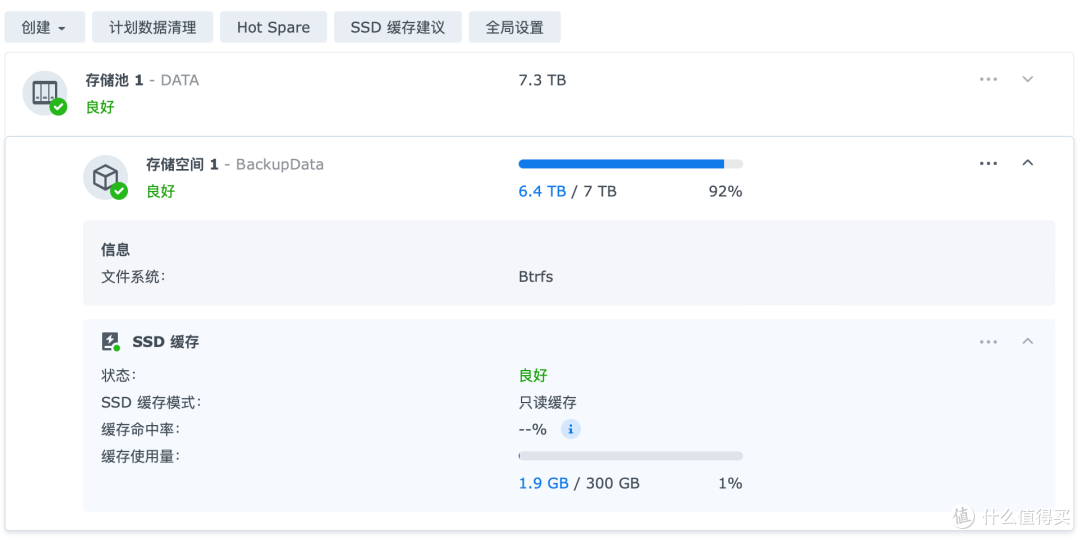Screen dimensions: 1080x539
Task: Click the 存储空间 1 - BackupData title
Action: [235, 165]
